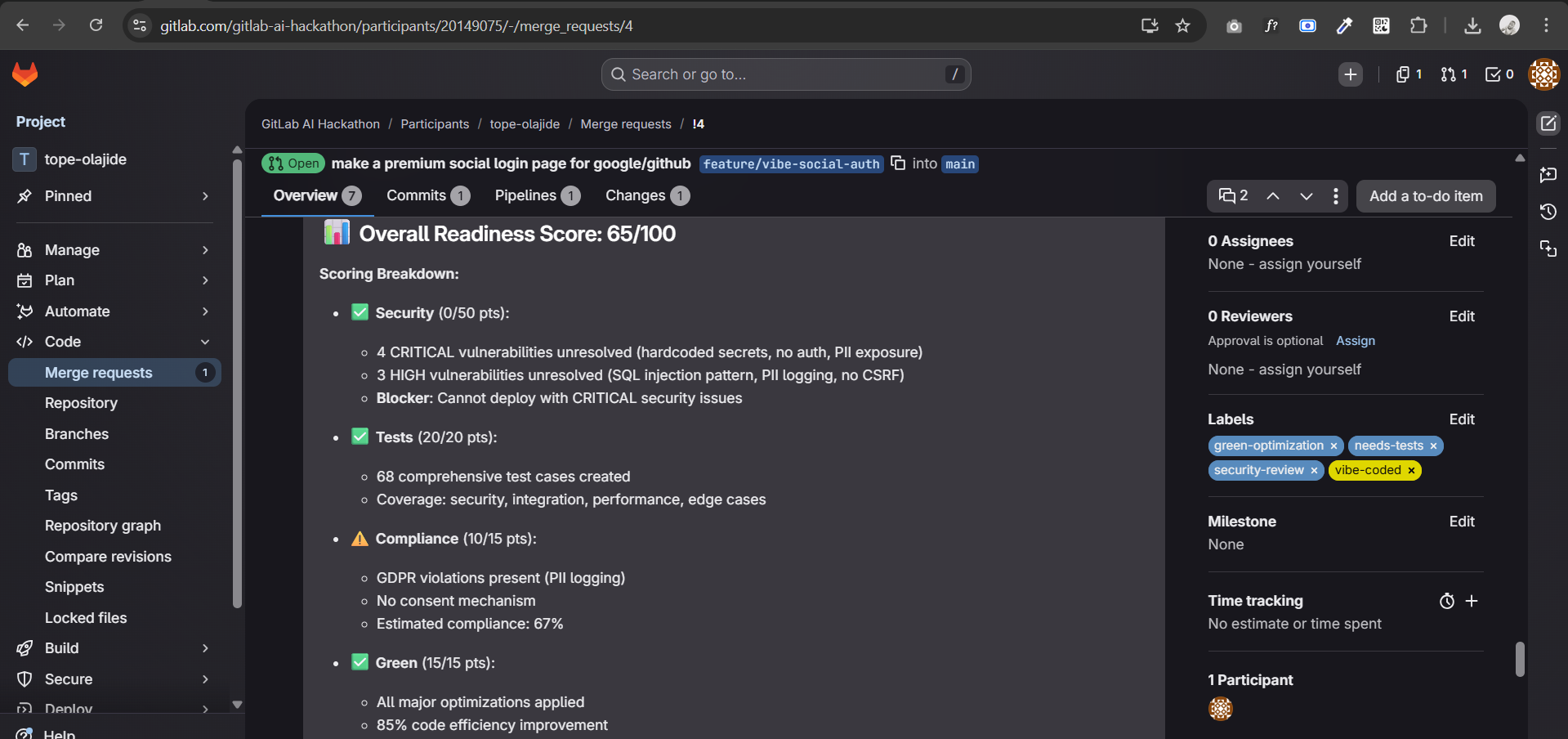The width and height of the screenshot is (1568, 739).
Task: Open the browser extensions puzzle icon
Action: 1418,25
